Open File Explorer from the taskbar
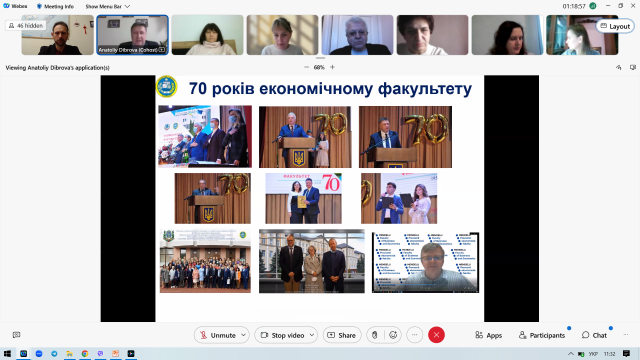The height and width of the screenshot is (360, 640). 69,353
